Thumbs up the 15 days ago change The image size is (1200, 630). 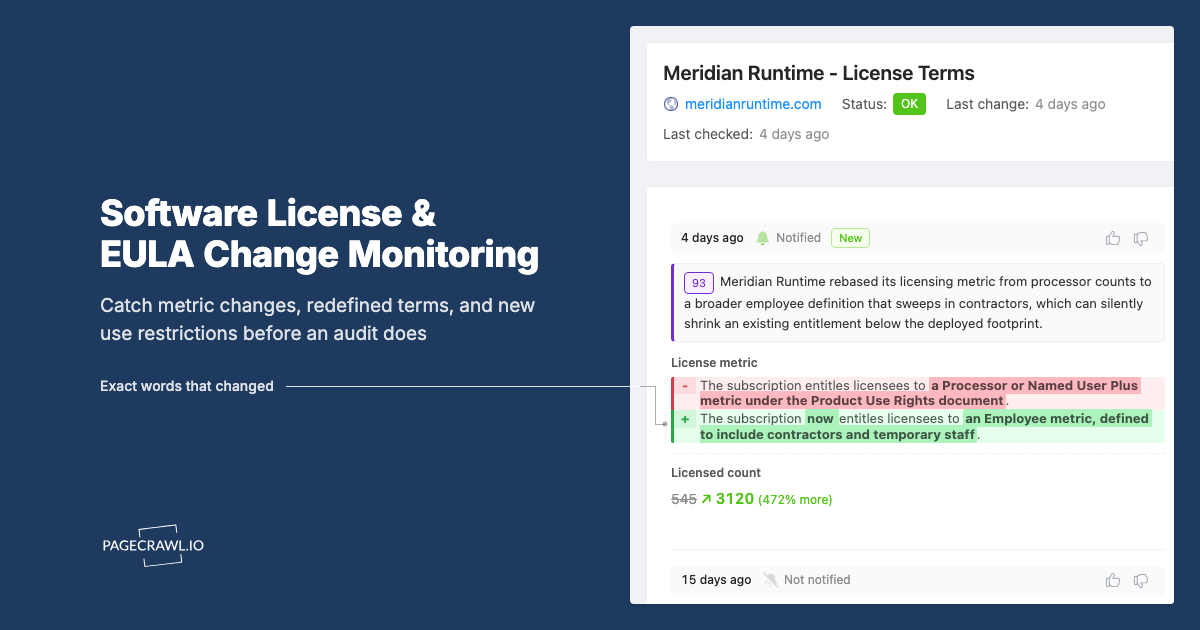(1113, 580)
